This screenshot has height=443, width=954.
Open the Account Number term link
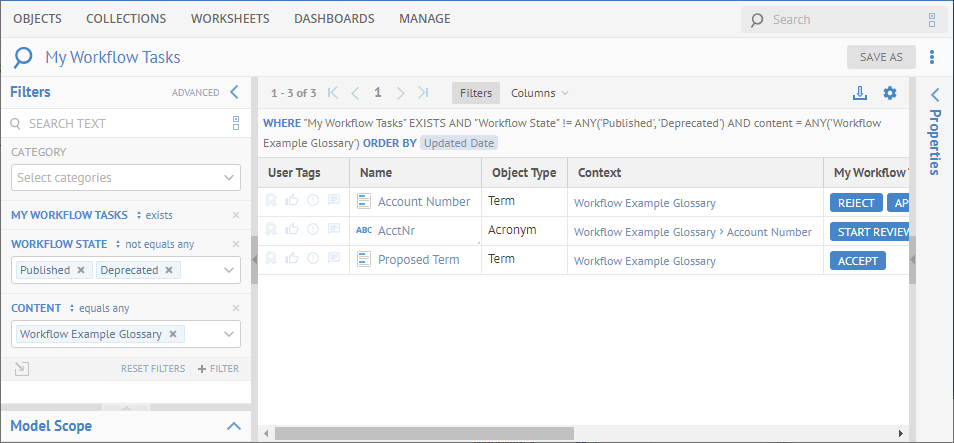click(x=423, y=201)
